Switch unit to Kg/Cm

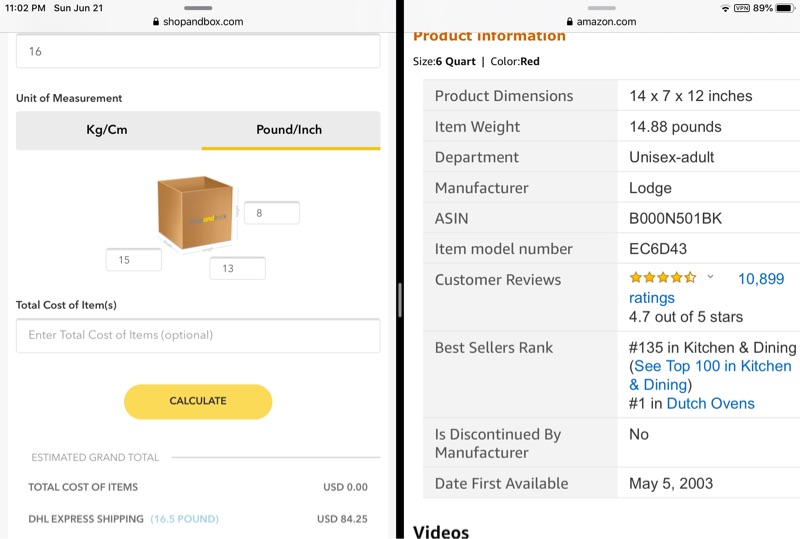(107, 130)
